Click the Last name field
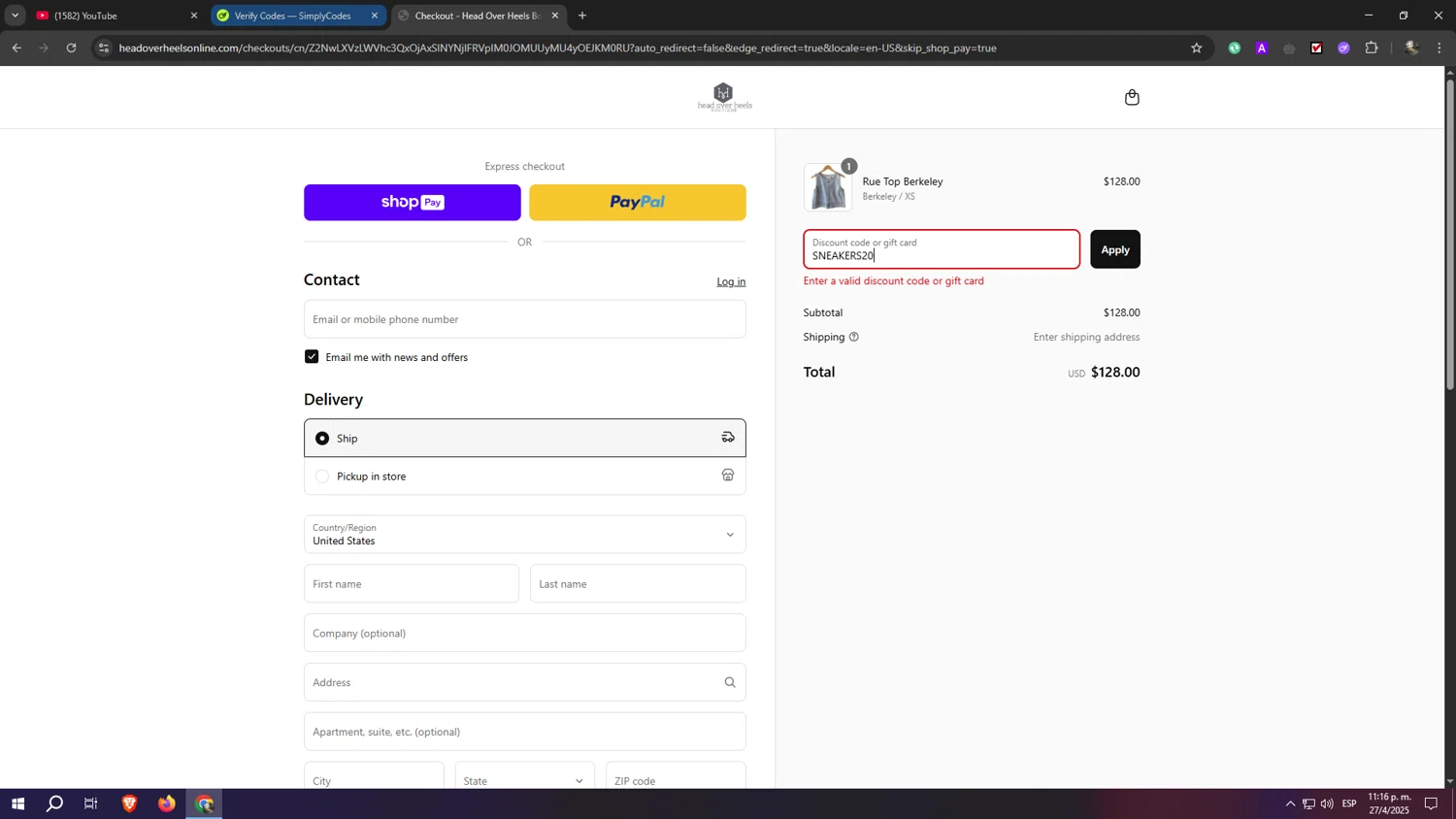The image size is (1456, 819). coord(638,583)
